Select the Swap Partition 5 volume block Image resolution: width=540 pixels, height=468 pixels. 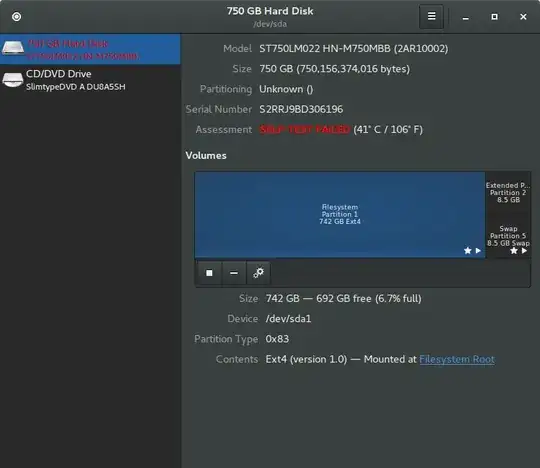tap(508, 237)
